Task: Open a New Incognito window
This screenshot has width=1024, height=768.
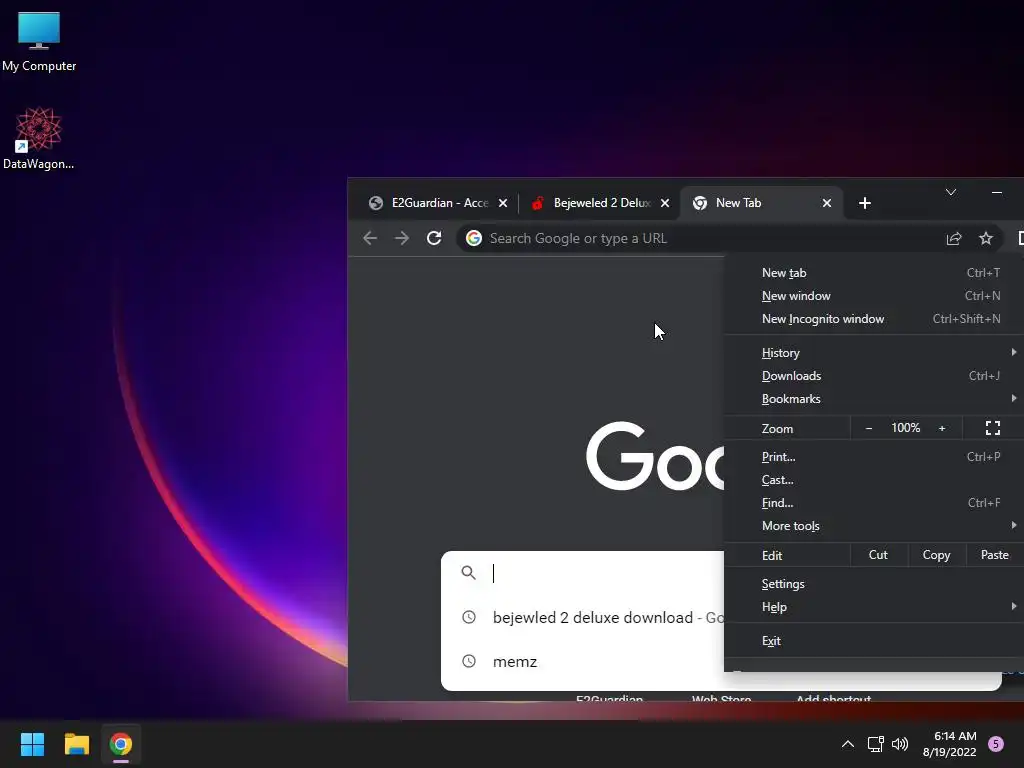Action: pos(875,319)
